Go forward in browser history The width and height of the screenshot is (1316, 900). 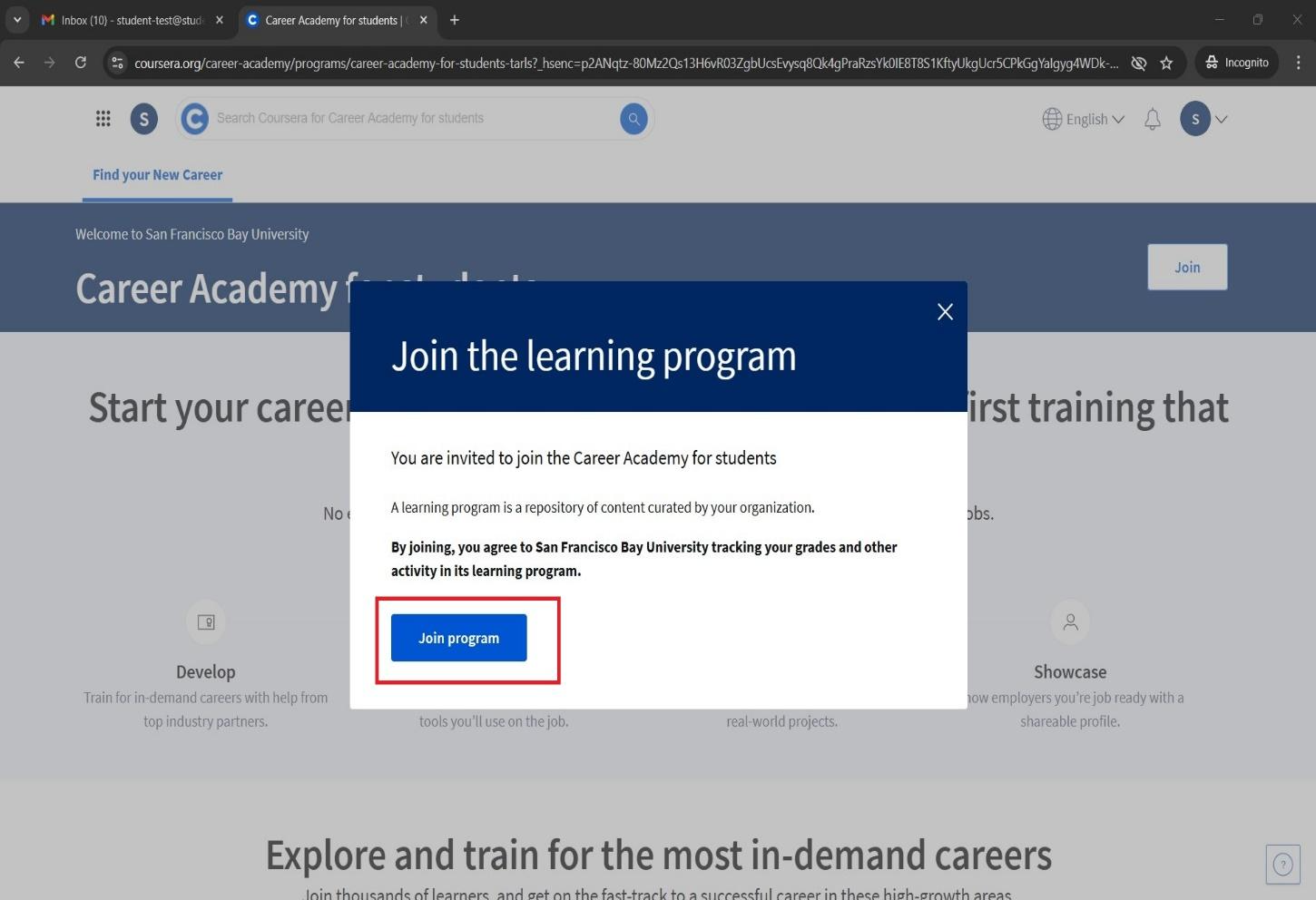click(x=50, y=63)
